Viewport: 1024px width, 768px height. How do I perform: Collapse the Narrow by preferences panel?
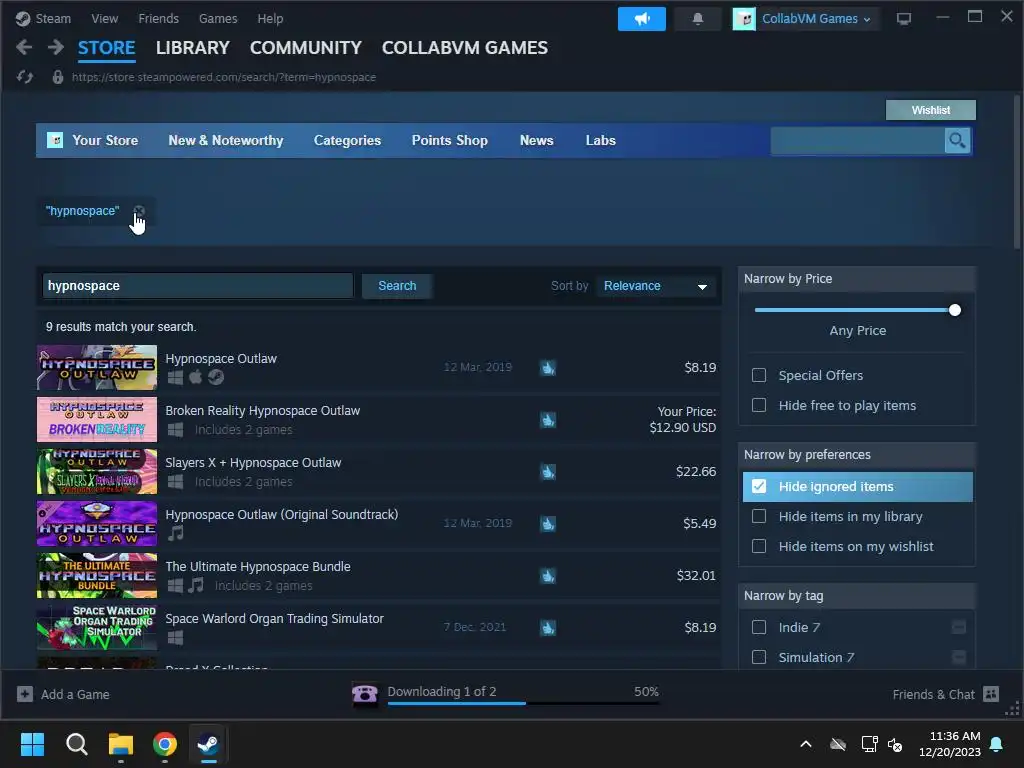857,455
